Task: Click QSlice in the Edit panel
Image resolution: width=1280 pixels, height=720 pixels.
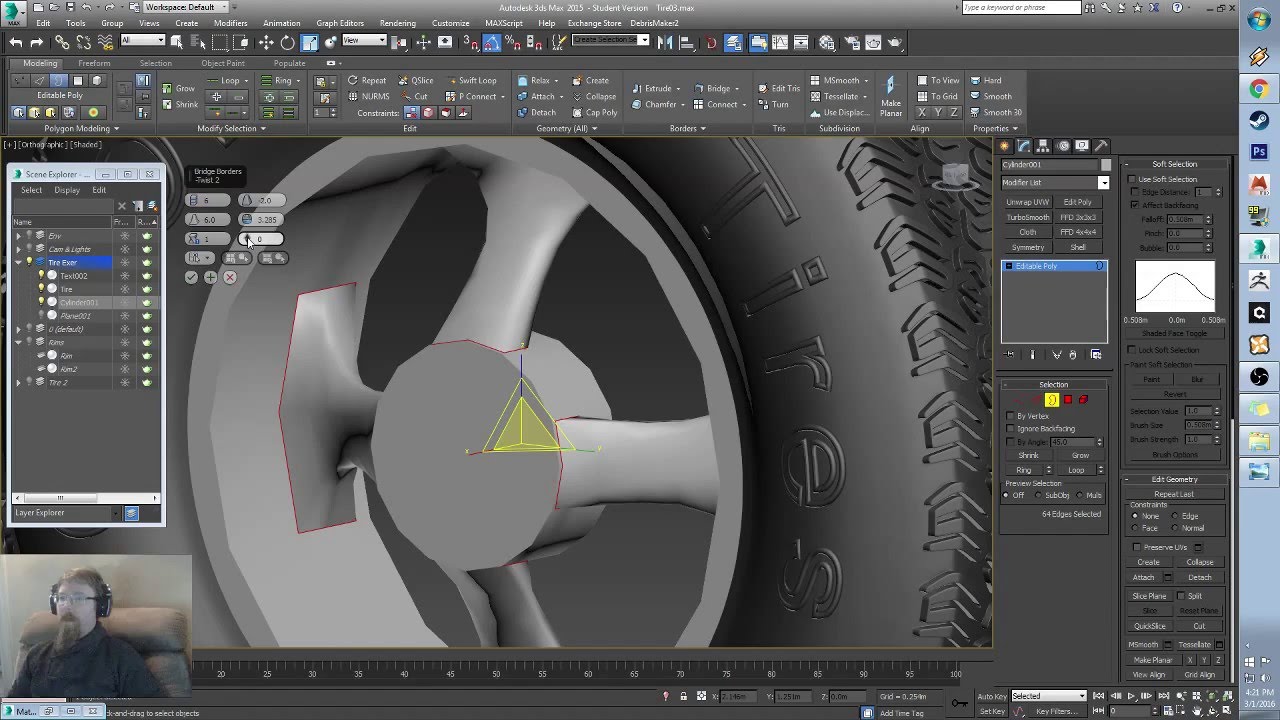Action: click(x=416, y=80)
